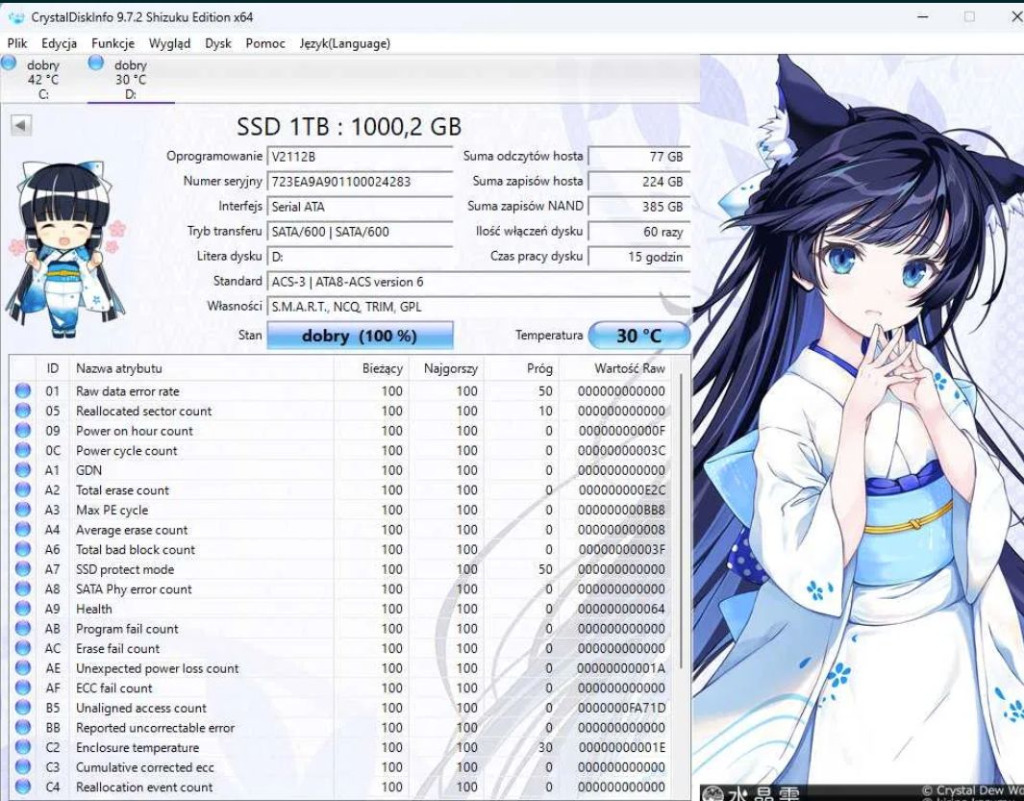The image size is (1024, 801).
Task: Click the serial number field 723EA9A901100024283
Action: click(360, 181)
